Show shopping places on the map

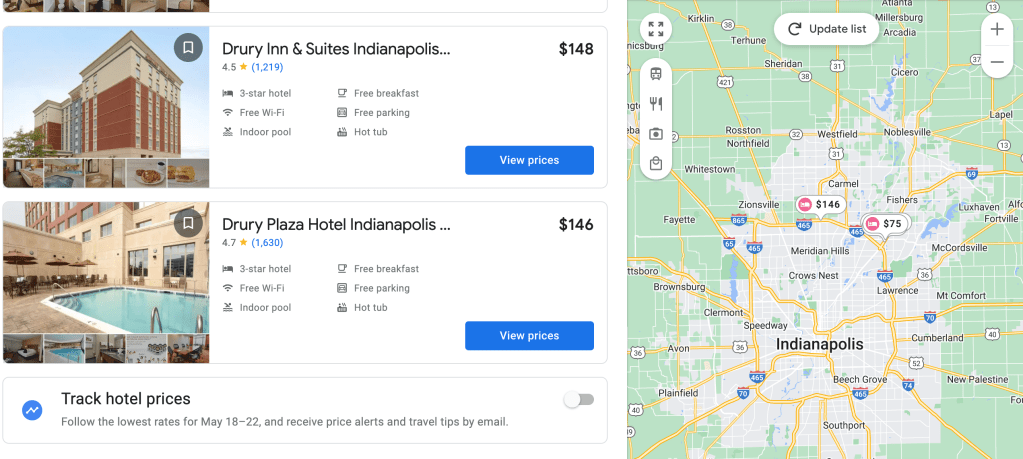tap(656, 163)
